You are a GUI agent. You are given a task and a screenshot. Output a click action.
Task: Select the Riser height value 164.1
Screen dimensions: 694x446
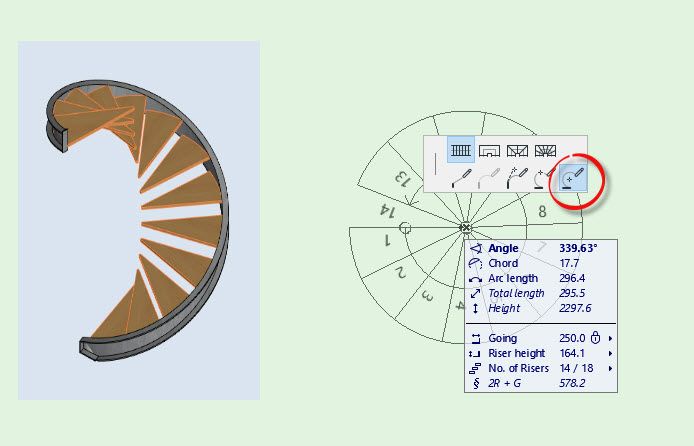(x=572, y=354)
